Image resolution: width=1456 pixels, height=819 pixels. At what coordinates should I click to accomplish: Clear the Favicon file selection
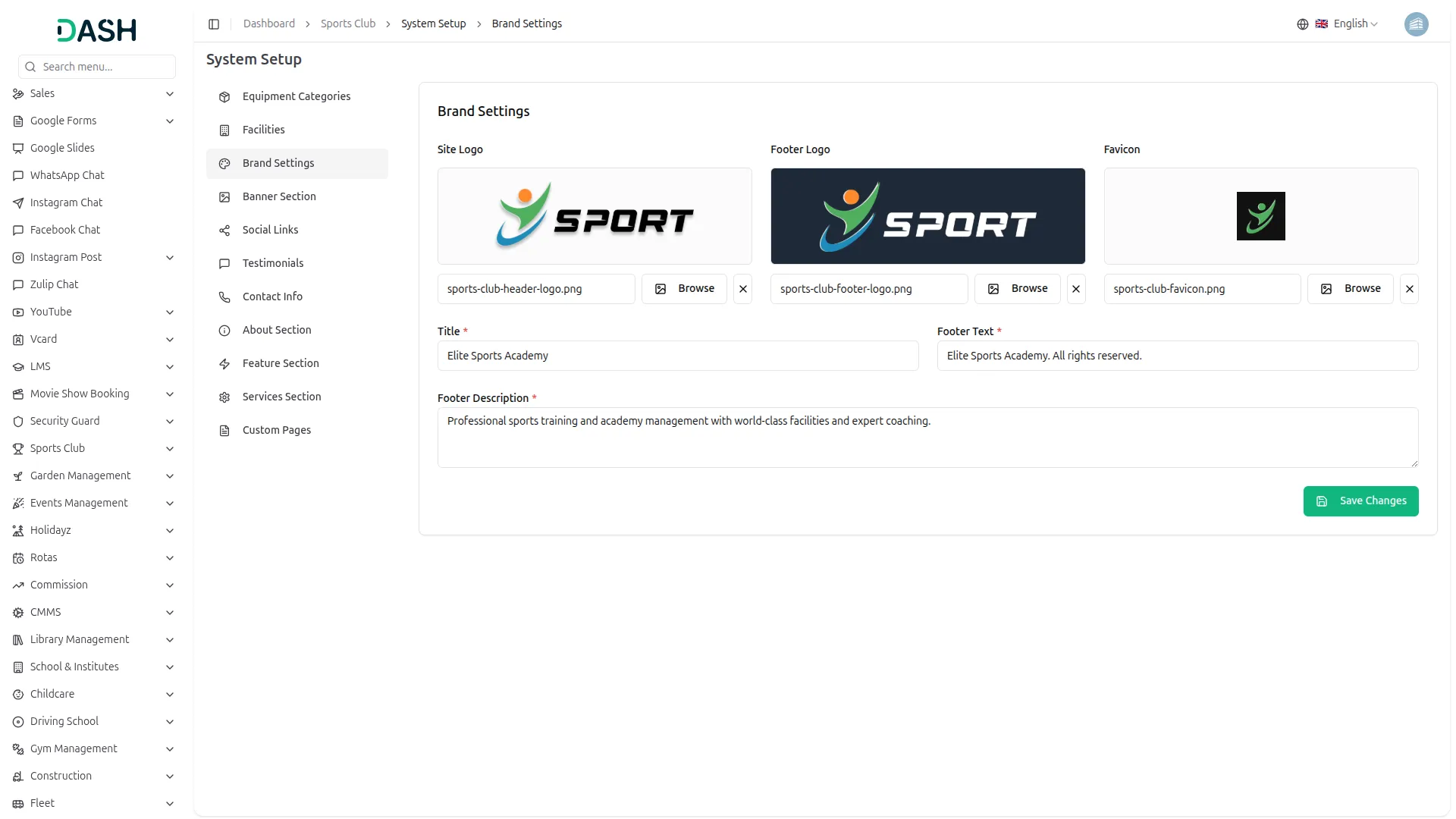point(1410,289)
